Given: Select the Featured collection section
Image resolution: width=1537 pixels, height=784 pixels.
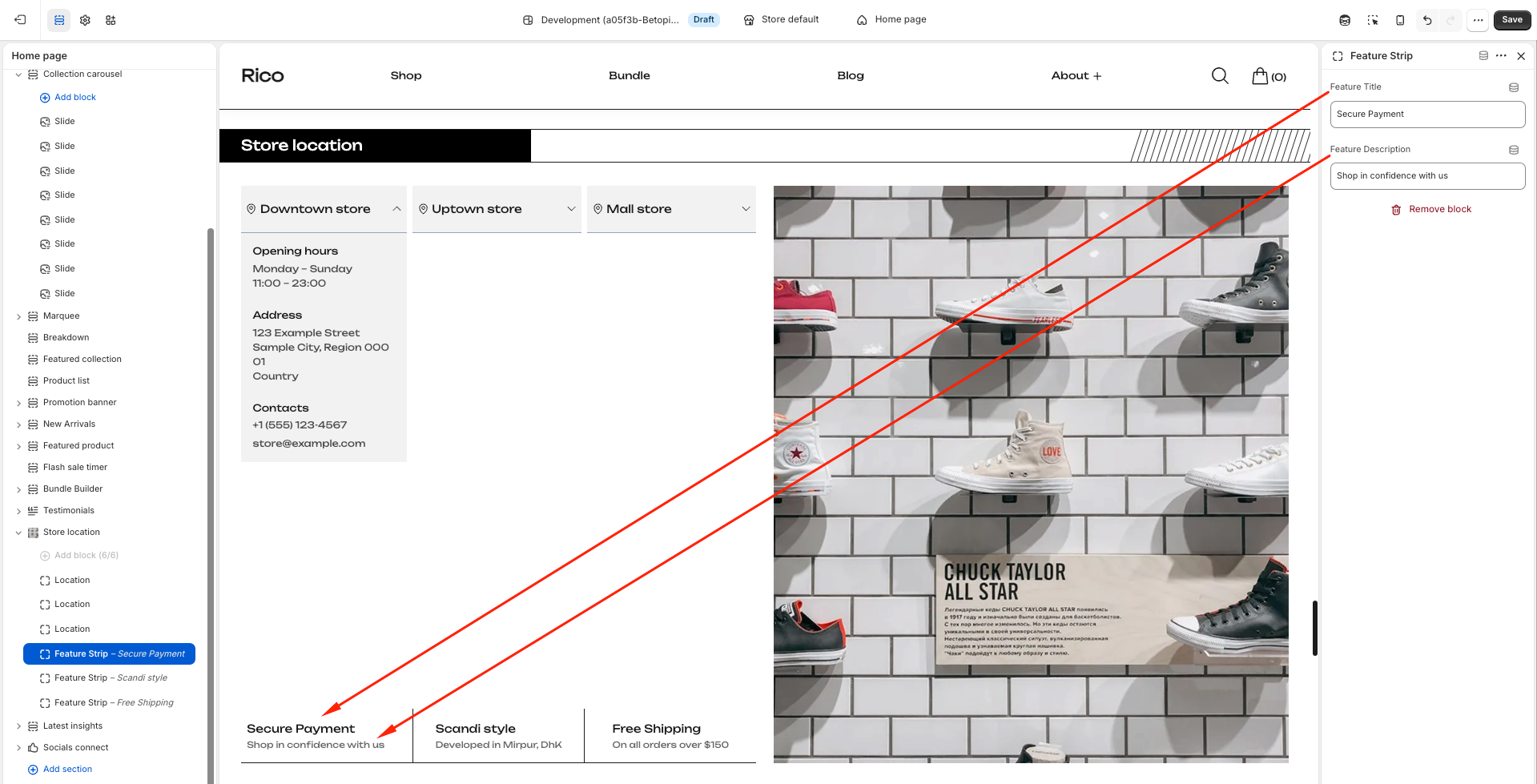Looking at the screenshot, I should [x=82, y=360].
